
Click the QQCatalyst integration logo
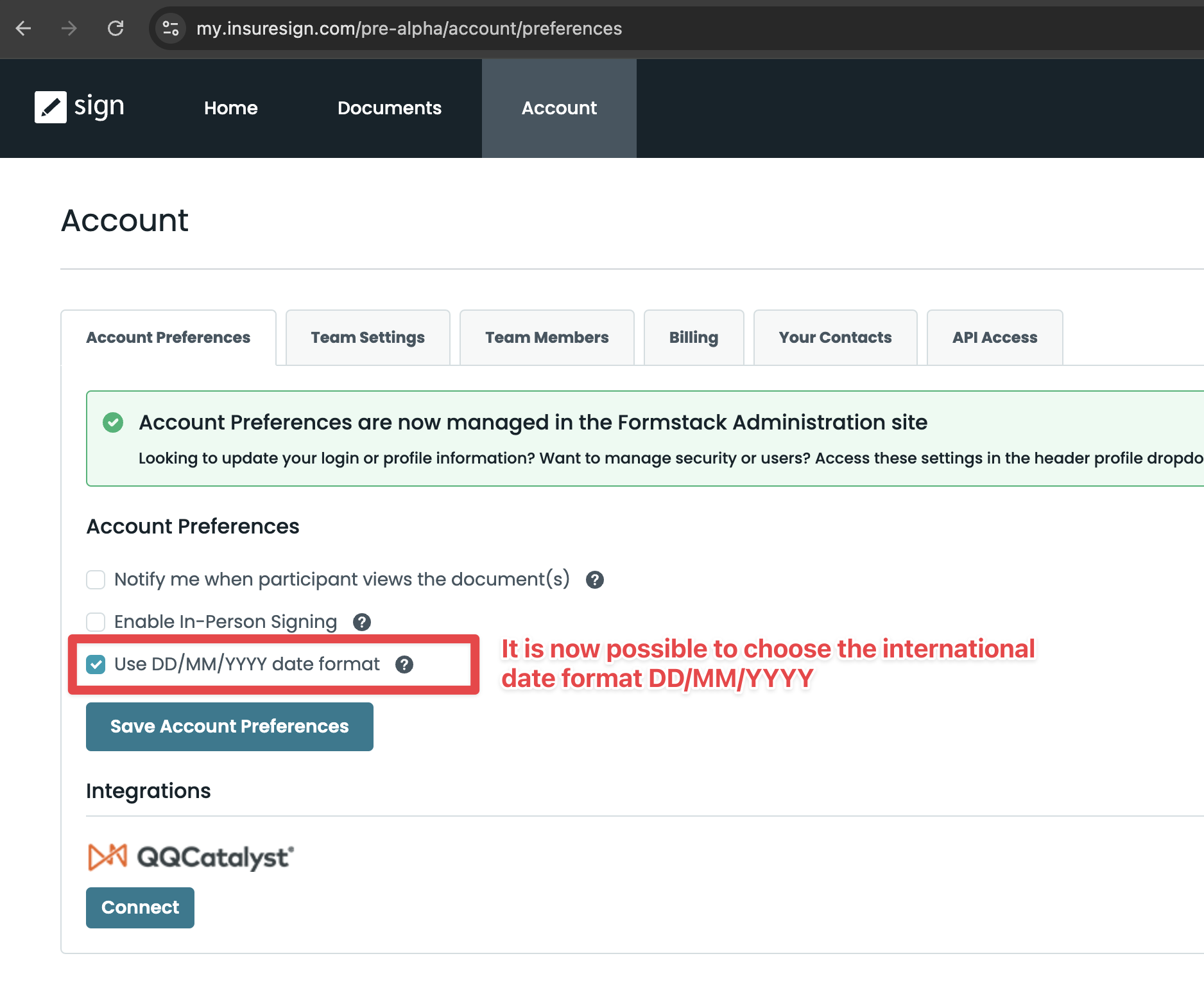191,857
